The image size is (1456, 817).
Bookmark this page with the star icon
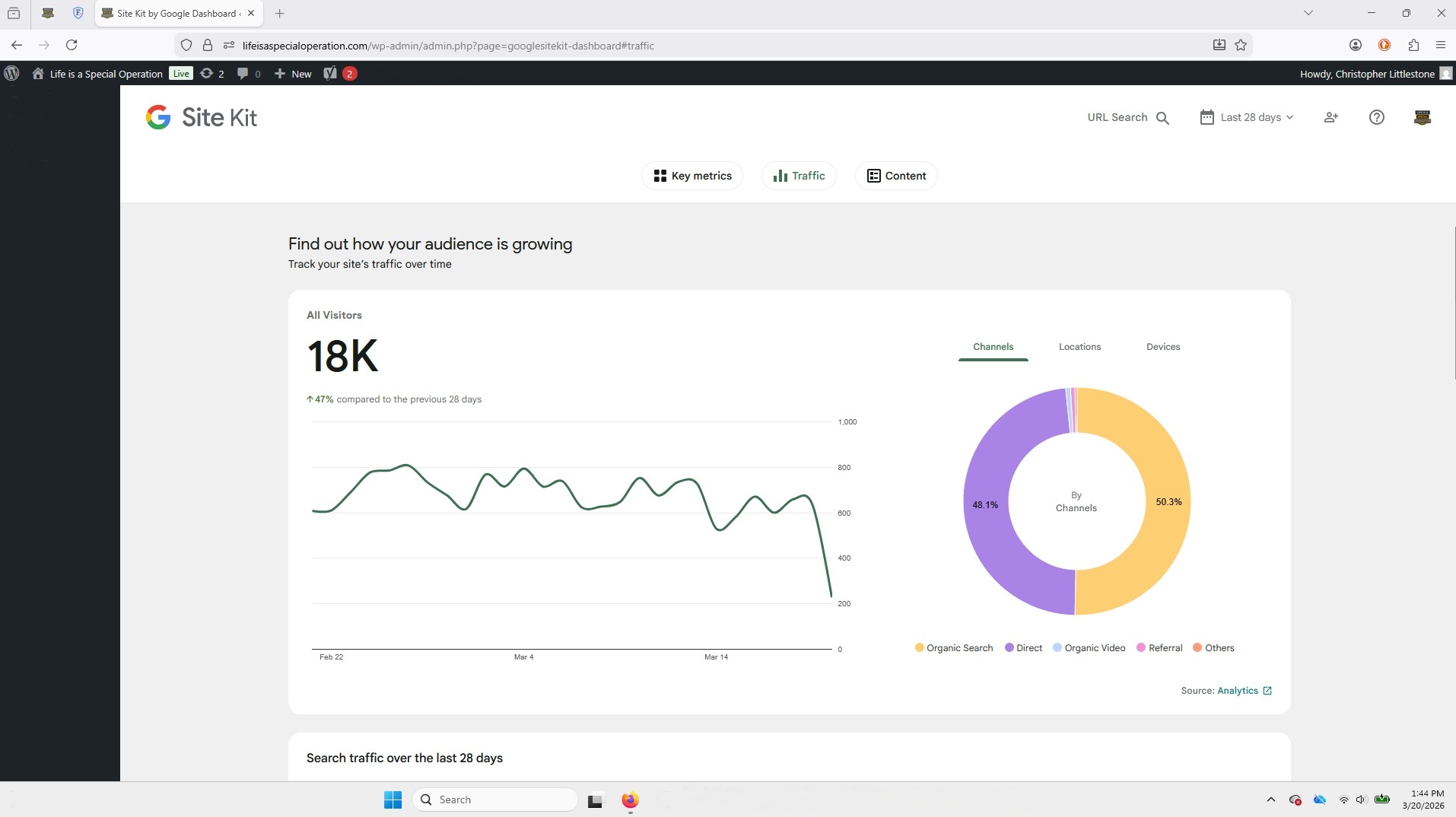pyautogui.click(x=1241, y=46)
